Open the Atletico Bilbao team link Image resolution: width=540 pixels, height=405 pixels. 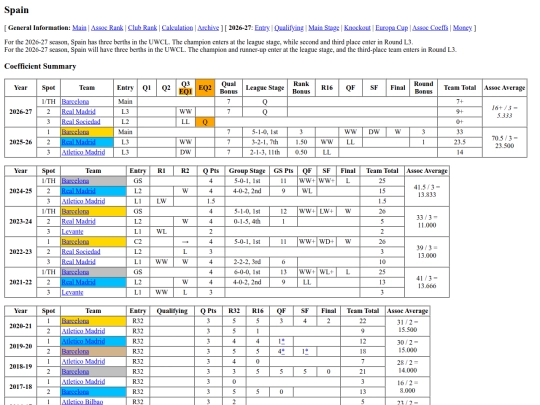point(82,402)
